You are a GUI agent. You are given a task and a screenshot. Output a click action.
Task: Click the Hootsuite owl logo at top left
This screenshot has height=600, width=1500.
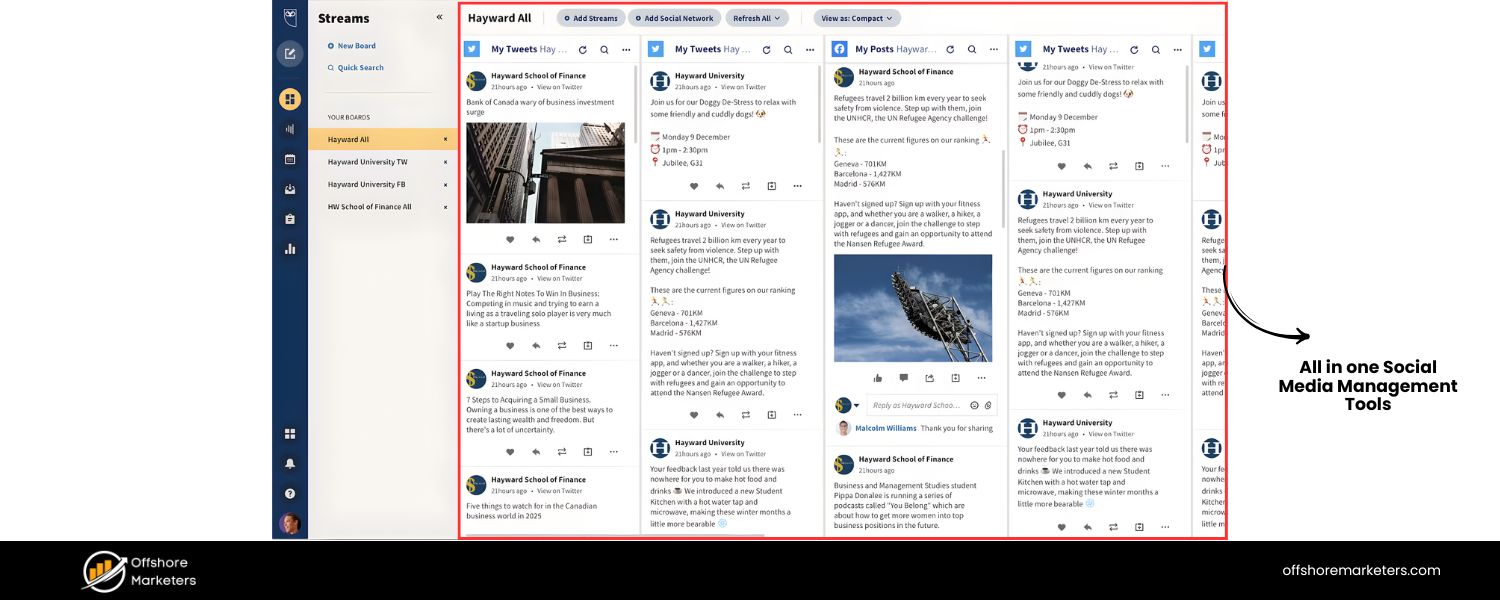290,17
